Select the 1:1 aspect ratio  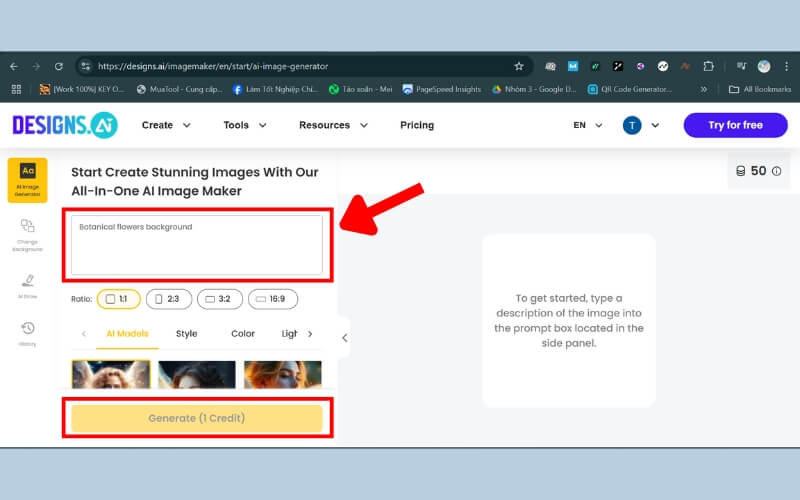pos(118,299)
